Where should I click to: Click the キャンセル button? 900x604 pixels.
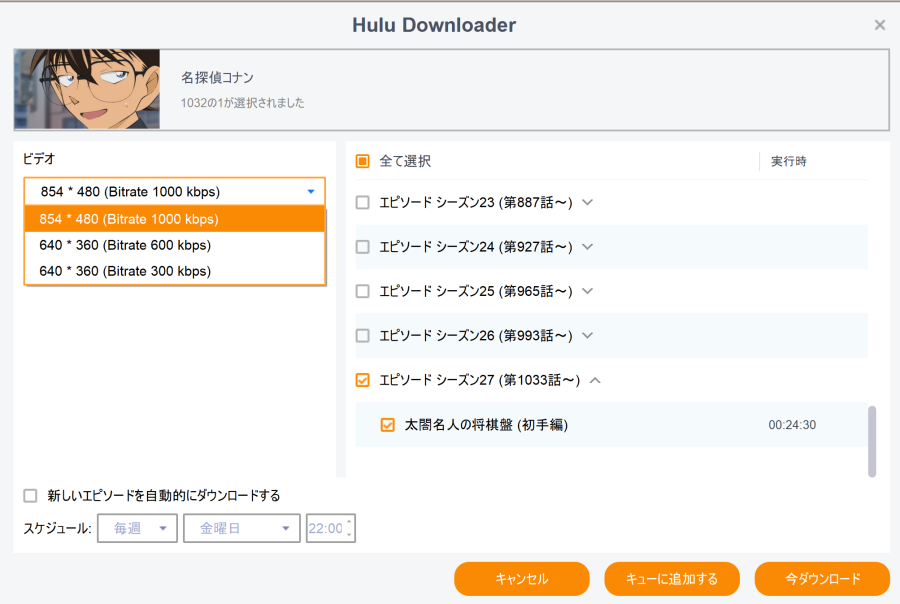click(522, 579)
